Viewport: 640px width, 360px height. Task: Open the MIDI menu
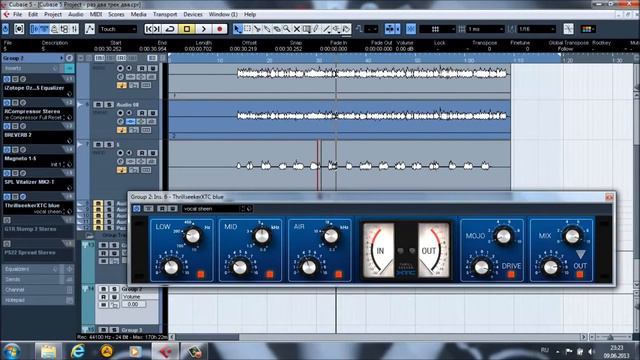(96, 14)
